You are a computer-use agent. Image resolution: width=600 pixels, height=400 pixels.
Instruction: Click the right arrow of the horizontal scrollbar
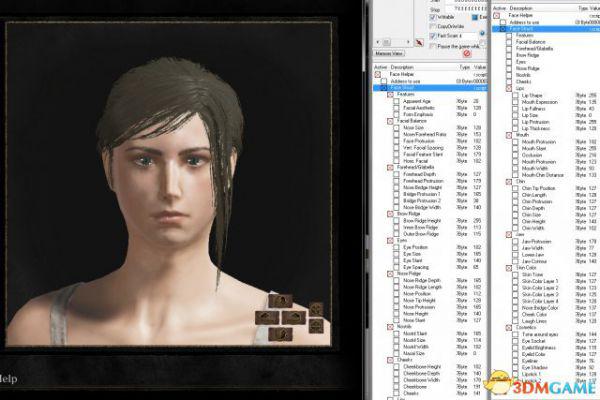408,42
